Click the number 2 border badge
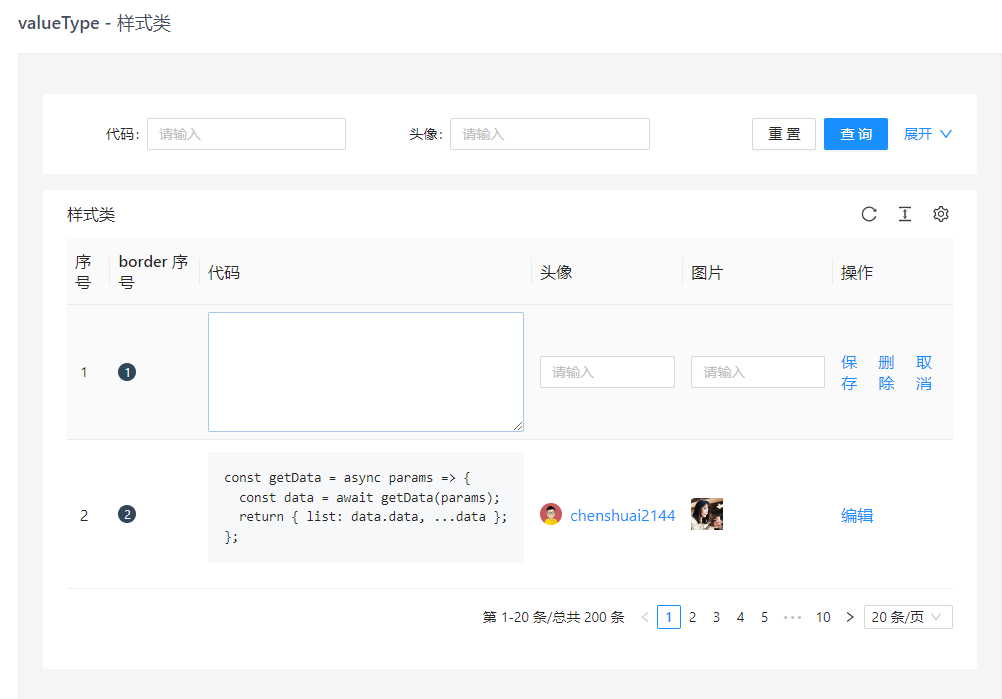Screen dimensions: 1002x699 127,514
